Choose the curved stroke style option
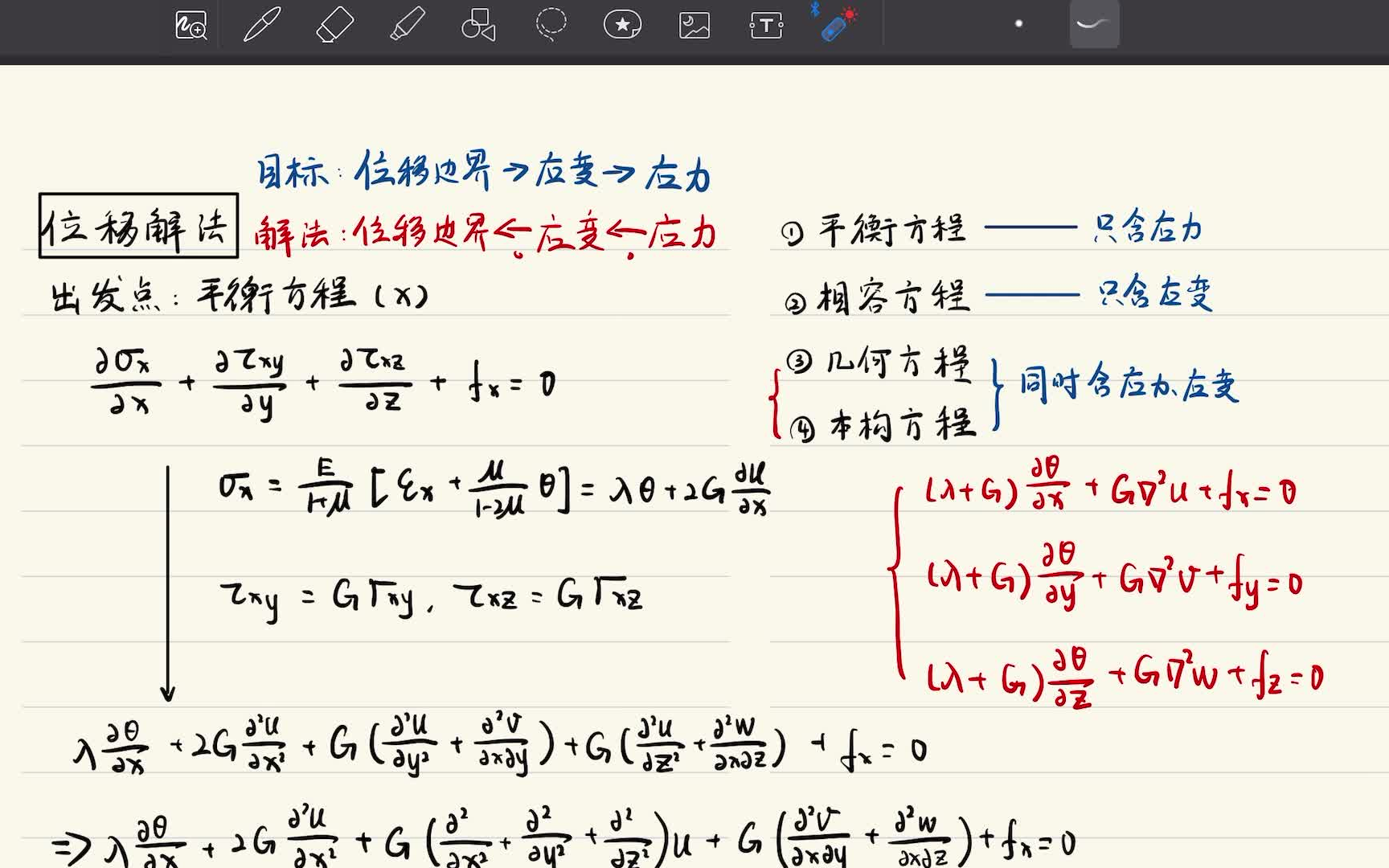 (x=1094, y=24)
